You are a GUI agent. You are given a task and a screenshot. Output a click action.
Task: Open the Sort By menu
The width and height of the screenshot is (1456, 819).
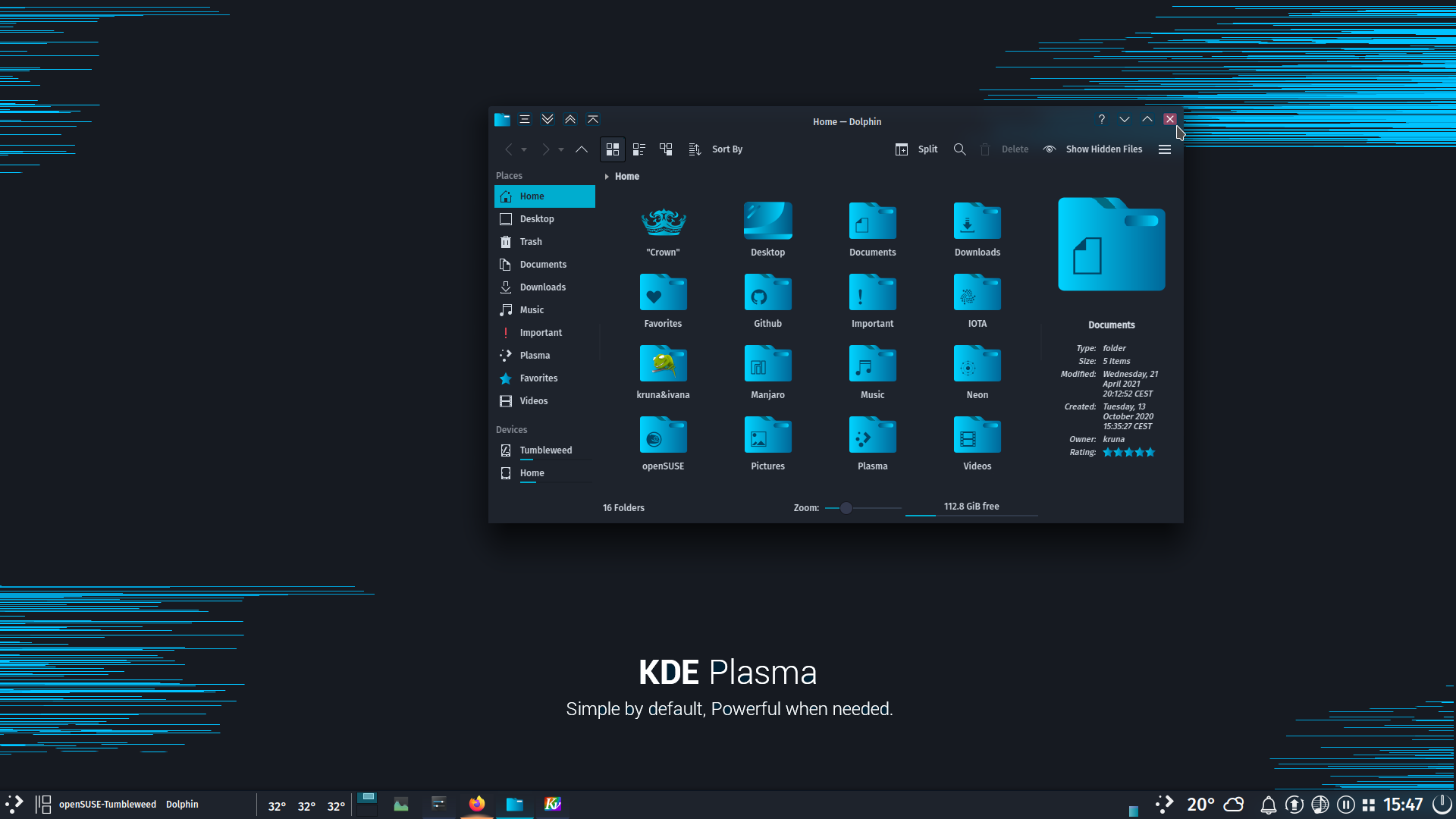[x=716, y=149]
